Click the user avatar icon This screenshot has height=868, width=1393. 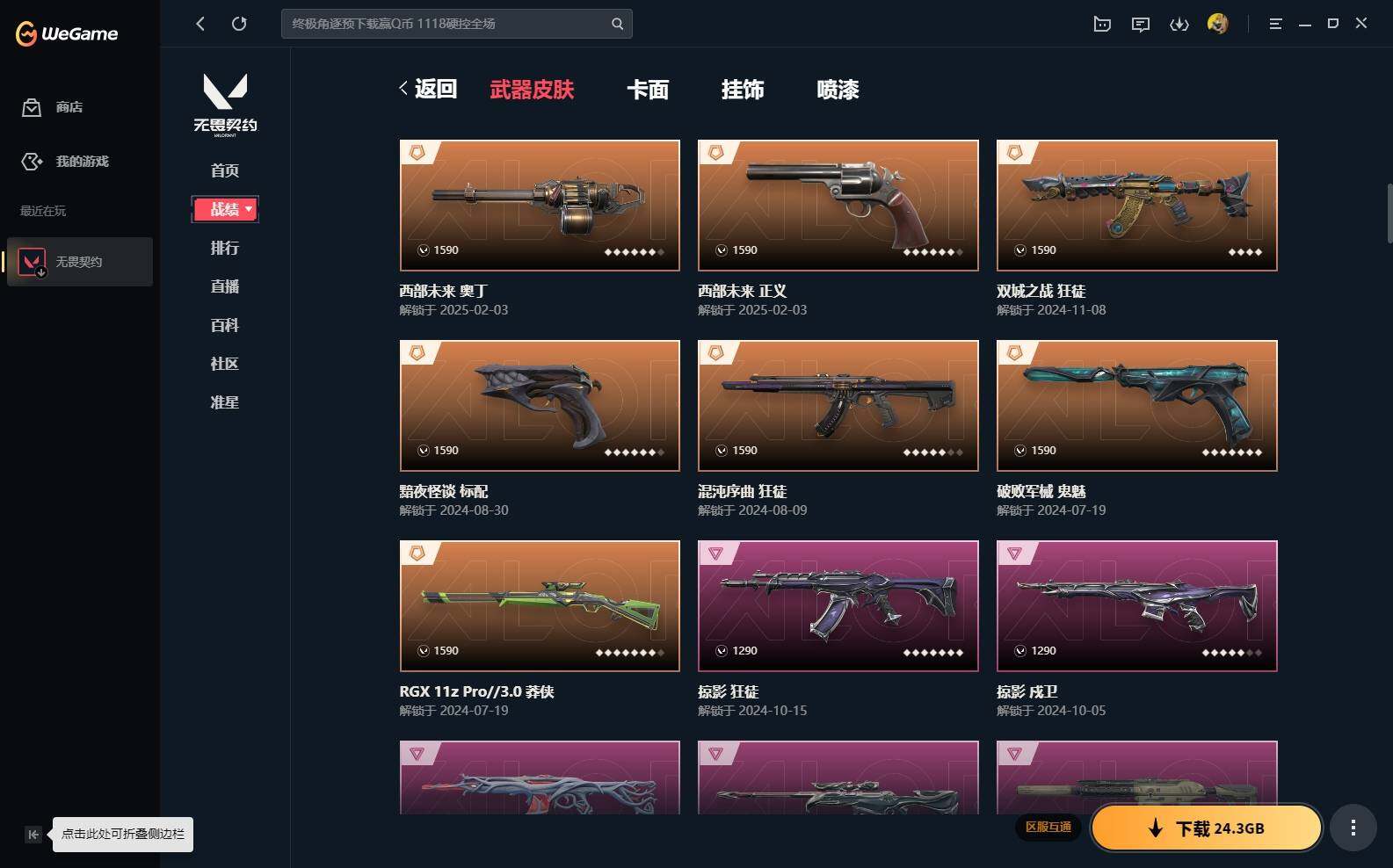pos(1218,24)
